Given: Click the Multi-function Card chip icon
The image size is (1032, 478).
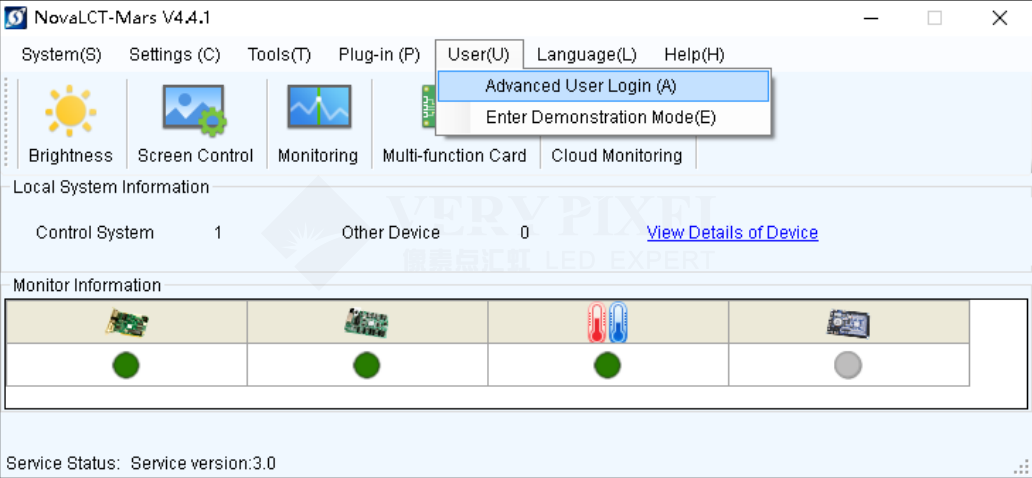Looking at the screenshot, I should pos(428,107).
